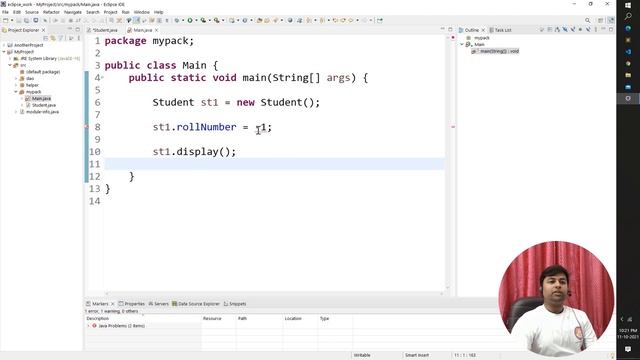Open the Source menu
The height and width of the screenshot is (360, 640).
pos(32,12)
